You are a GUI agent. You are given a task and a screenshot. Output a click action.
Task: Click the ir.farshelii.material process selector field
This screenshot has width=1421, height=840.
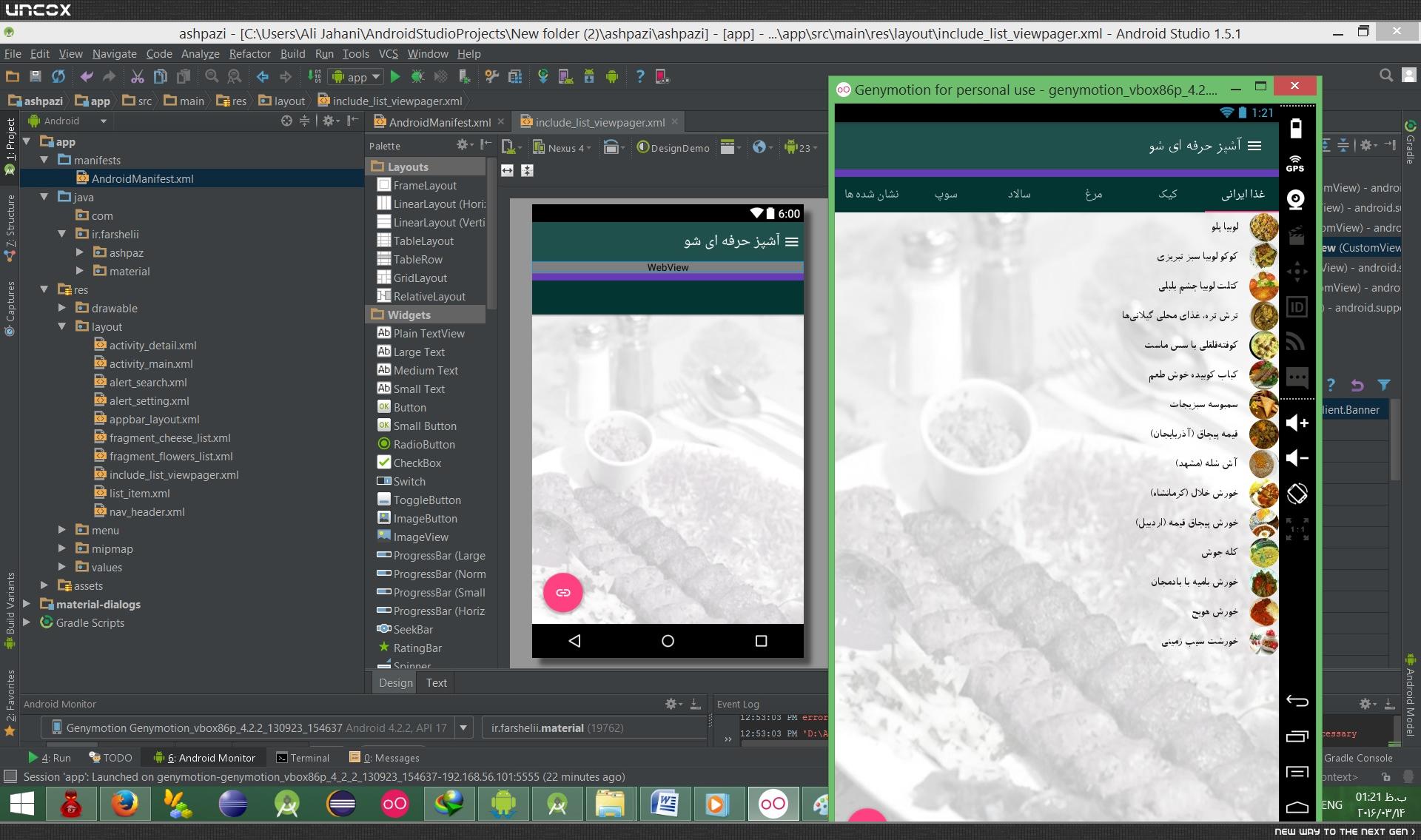pos(594,728)
